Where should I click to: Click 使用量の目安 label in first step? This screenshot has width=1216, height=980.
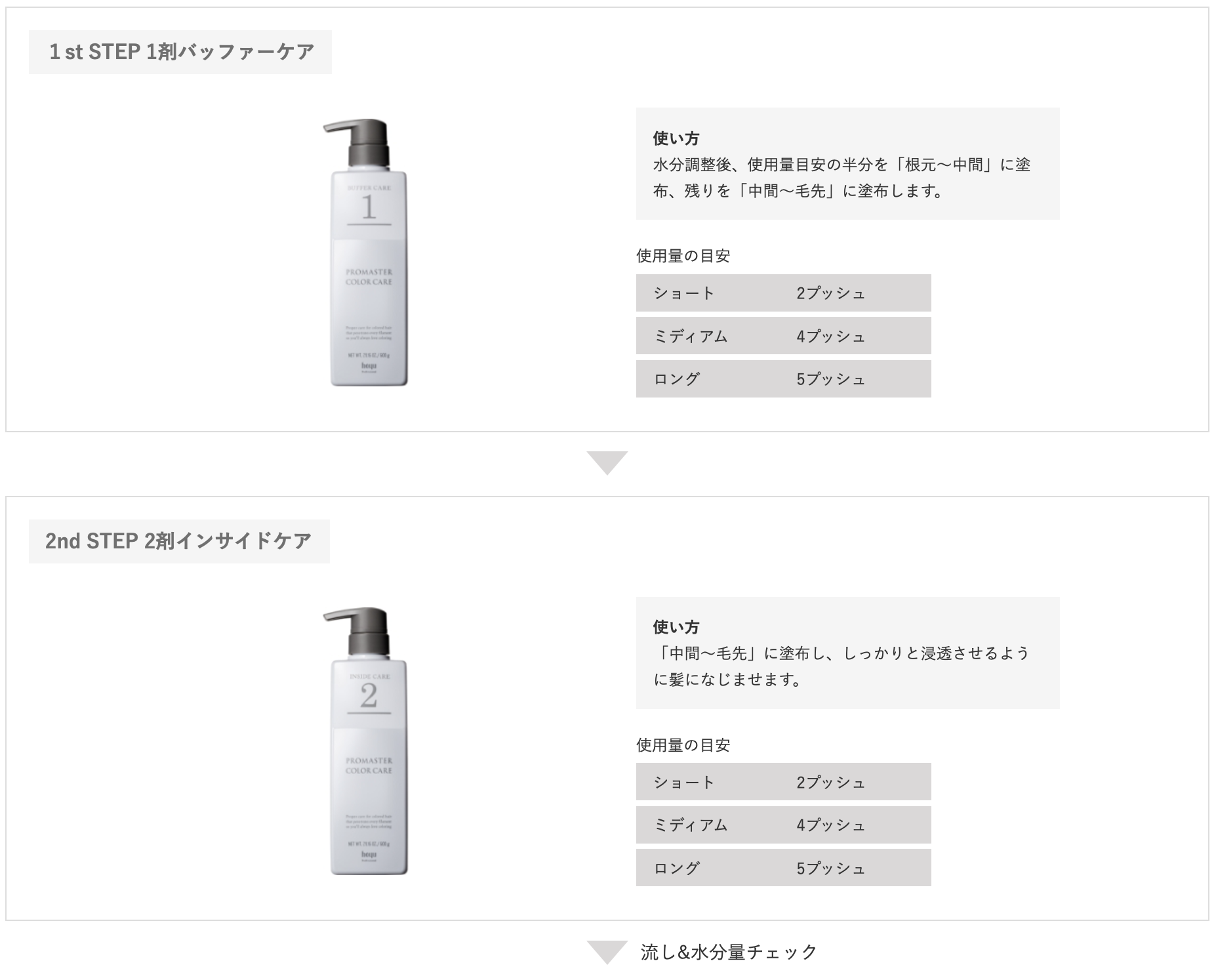tap(683, 256)
